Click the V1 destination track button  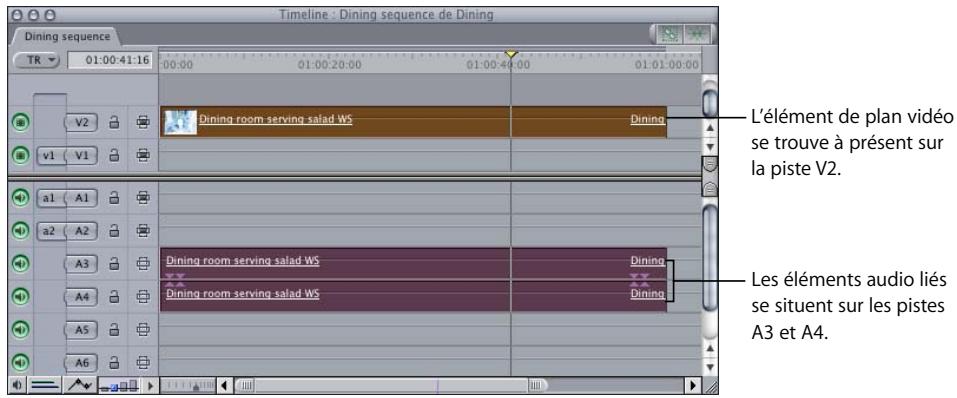[x=81, y=155]
